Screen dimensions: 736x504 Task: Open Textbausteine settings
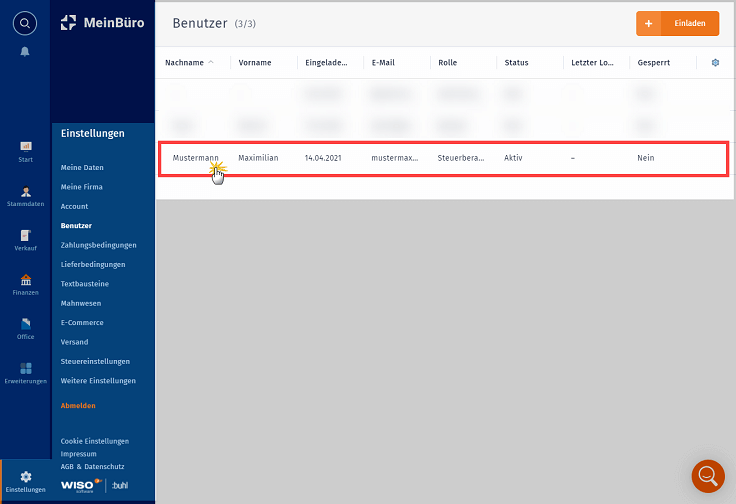coord(84,284)
